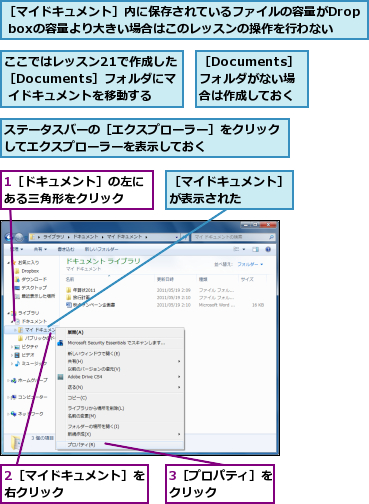Go back with Explorer's Back arrow

(9, 237)
